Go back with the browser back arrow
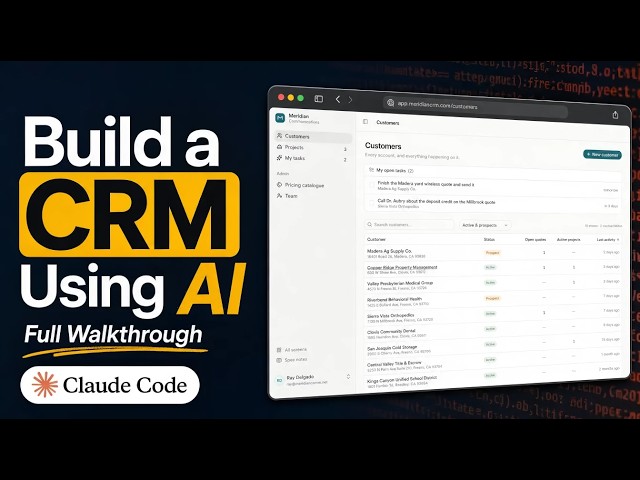The height and width of the screenshot is (480, 640). point(338,99)
